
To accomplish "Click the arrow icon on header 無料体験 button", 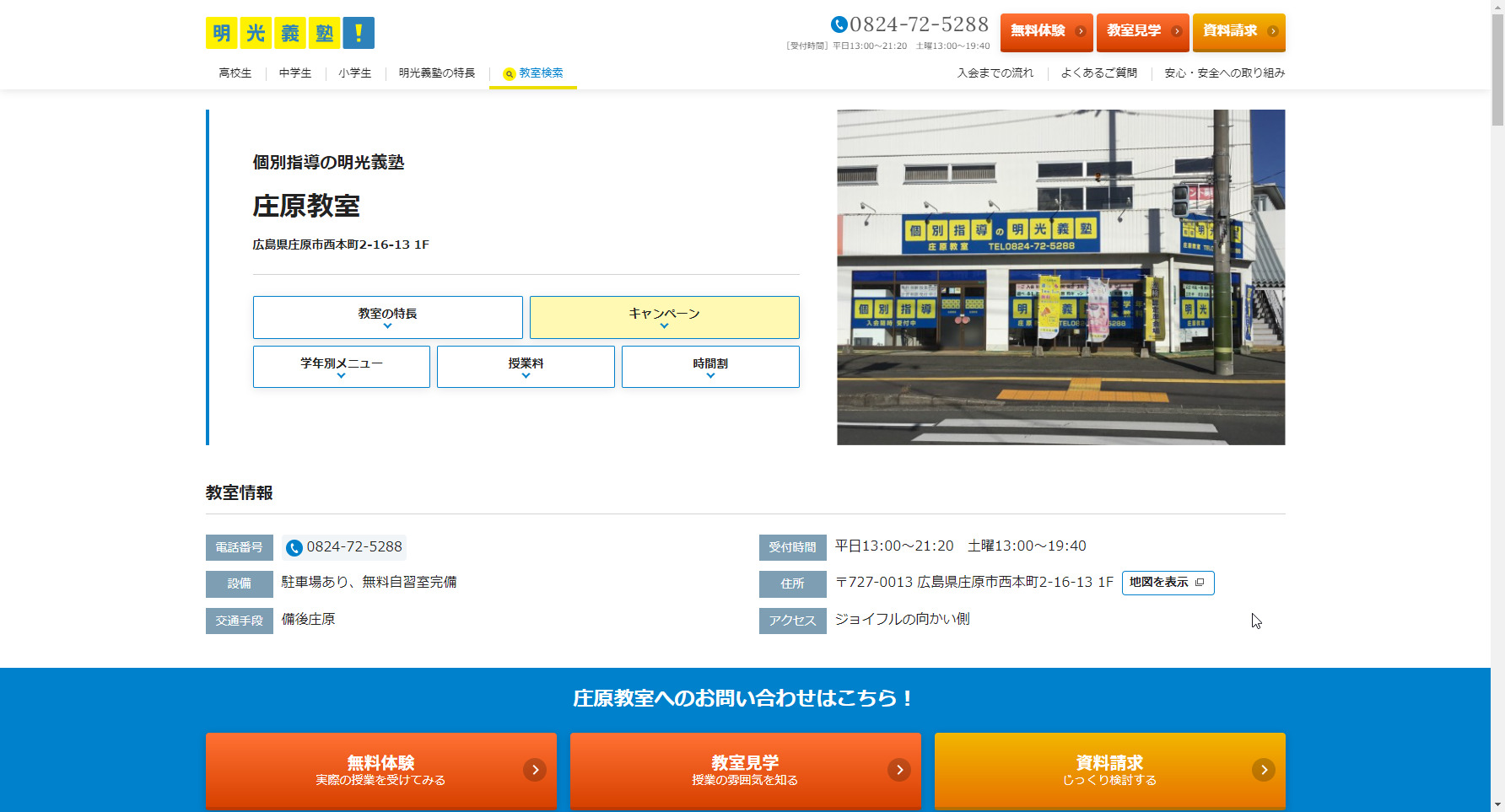I will (x=1081, y=31).
